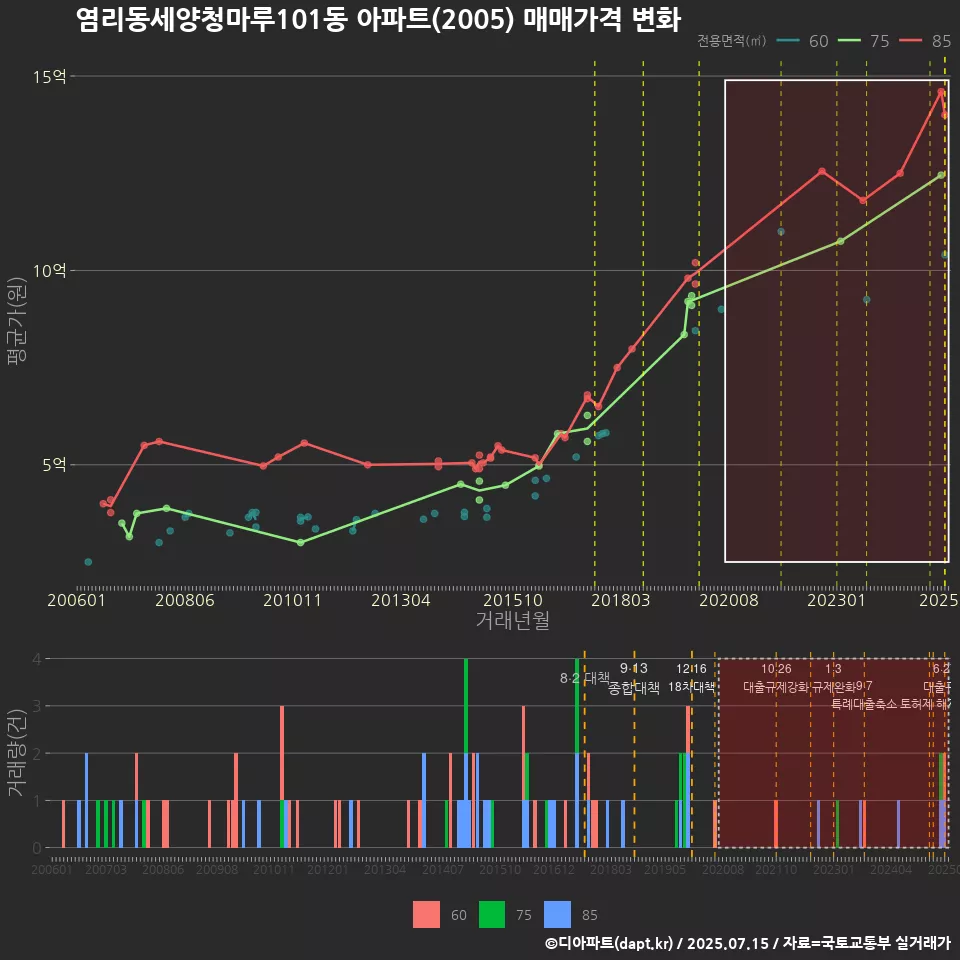960x960 pixels.
Task: Click the tall green volume bar near 201510
Action: [x=466, y=706]
